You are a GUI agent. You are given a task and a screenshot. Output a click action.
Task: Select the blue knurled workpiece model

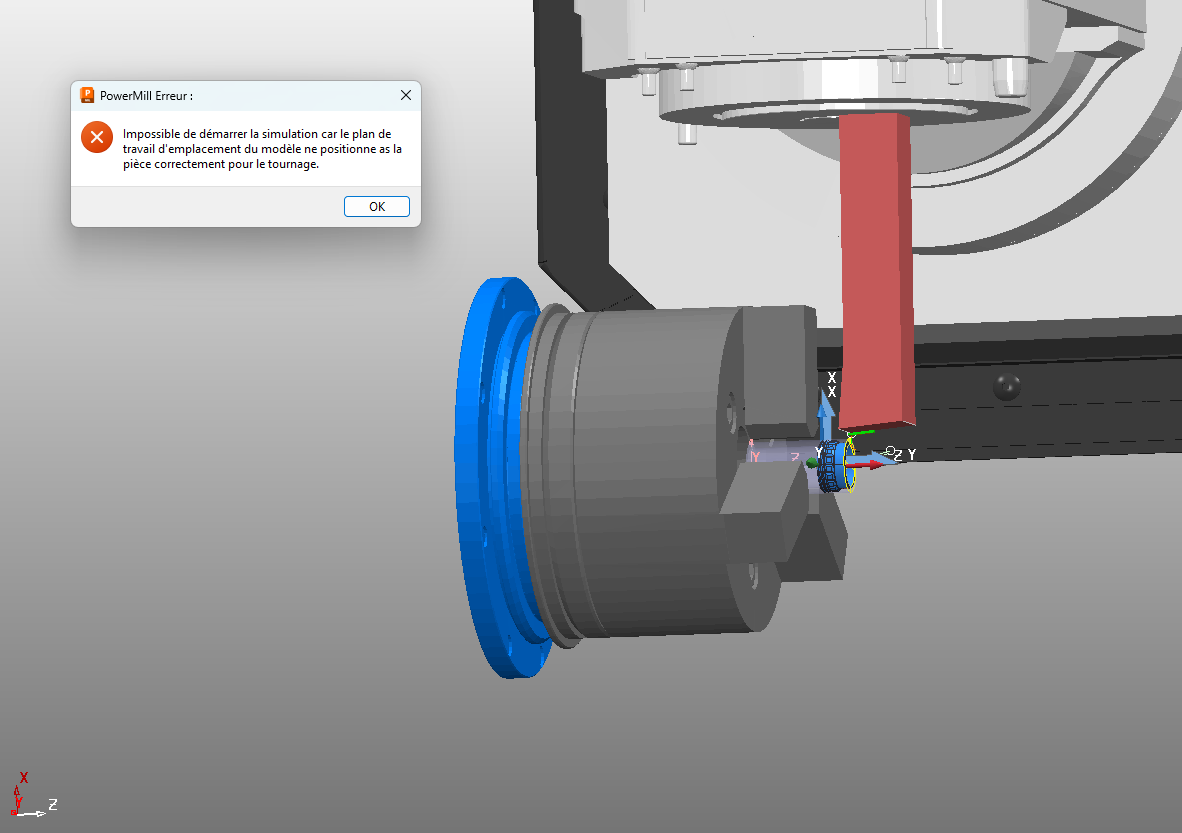(829, 468)
